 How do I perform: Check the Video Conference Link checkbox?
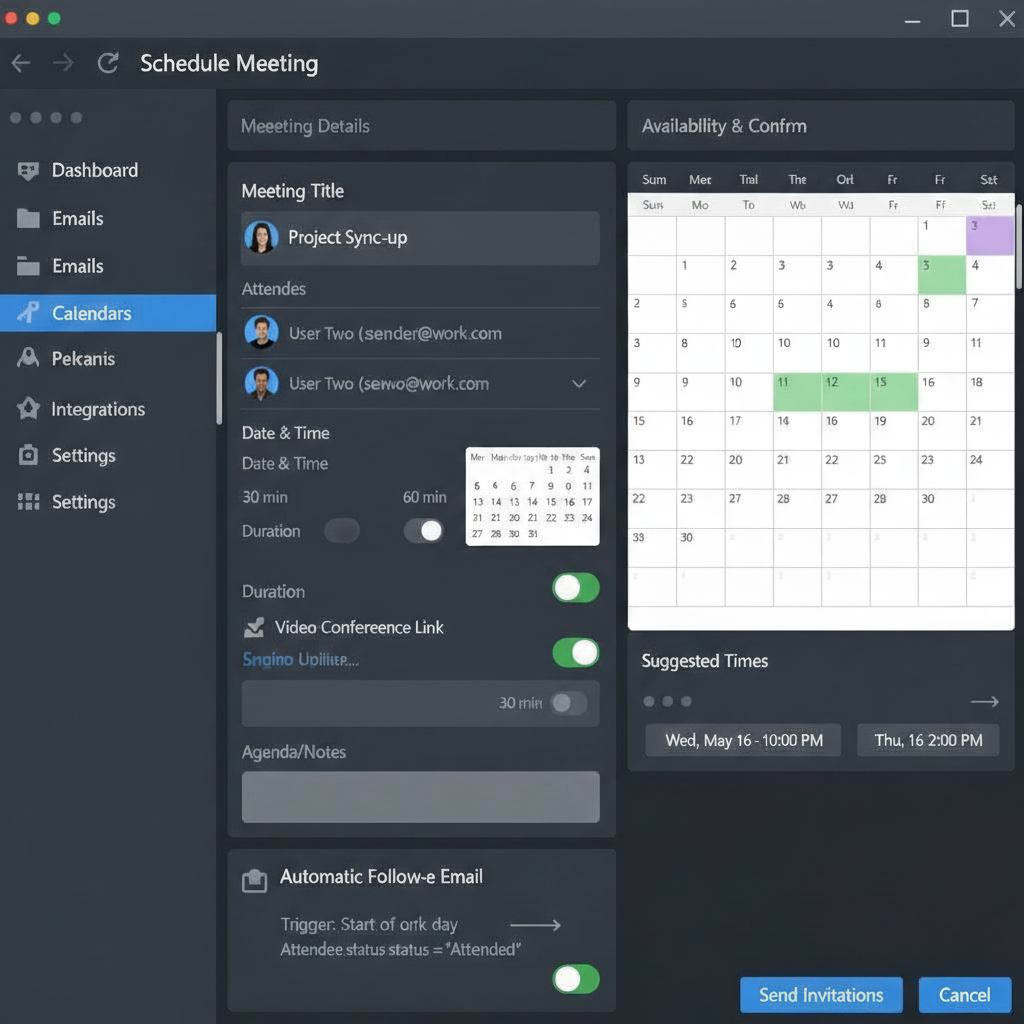tap(254, 628)
